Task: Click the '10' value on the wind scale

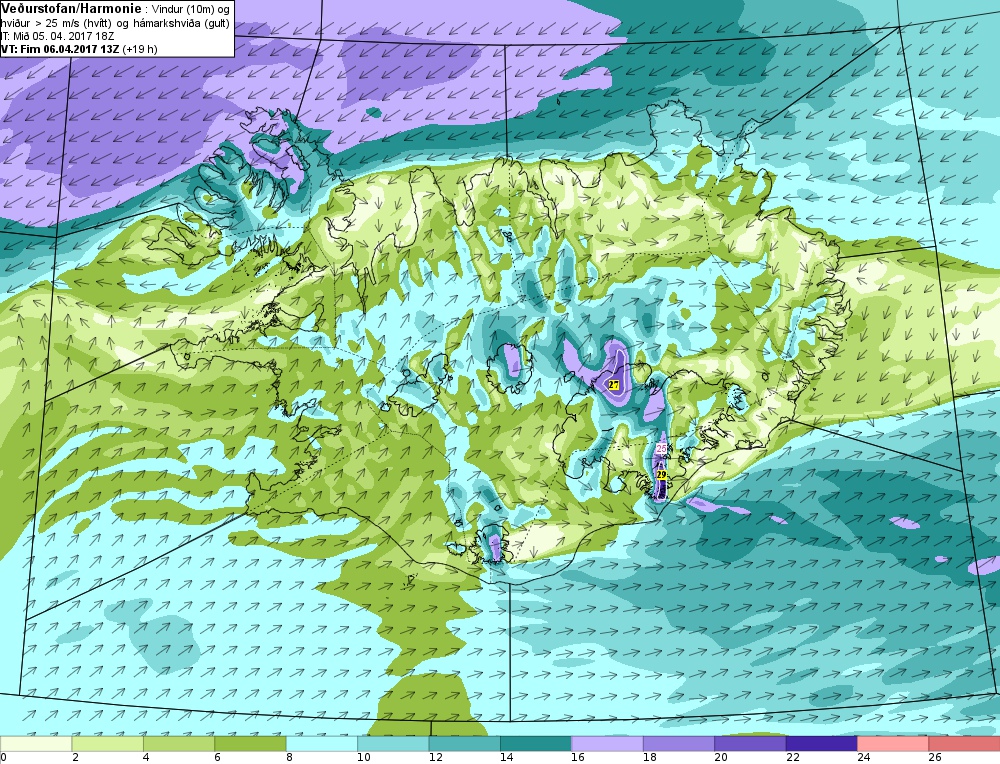Action: (363, 758)
